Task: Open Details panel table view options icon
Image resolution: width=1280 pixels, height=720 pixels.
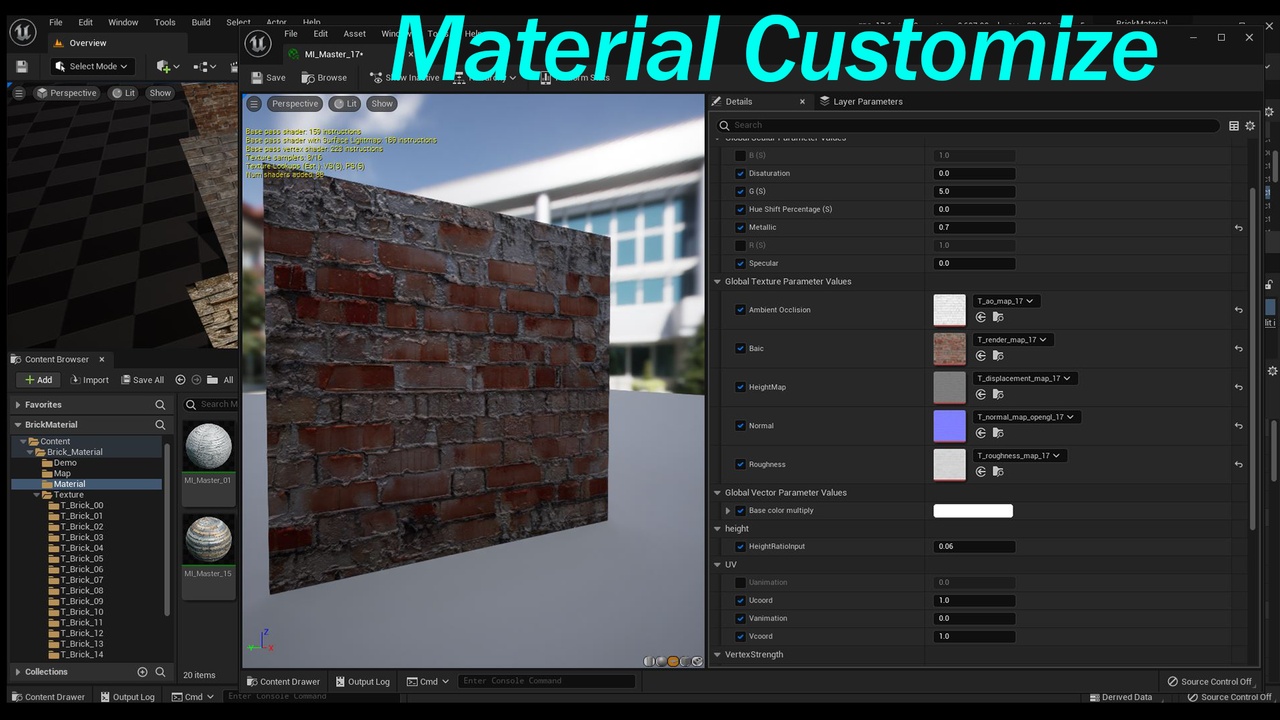Action: tap(1234, 126)
